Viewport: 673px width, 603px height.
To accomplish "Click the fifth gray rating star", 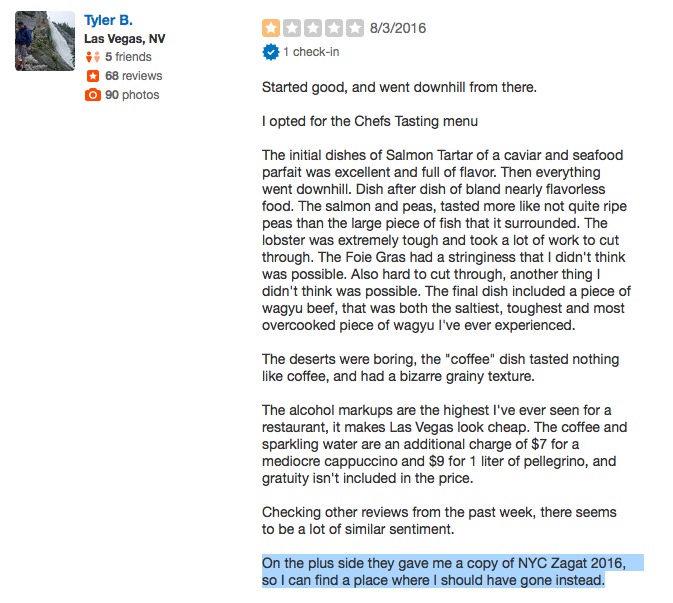I will click(x=355, y=28).
